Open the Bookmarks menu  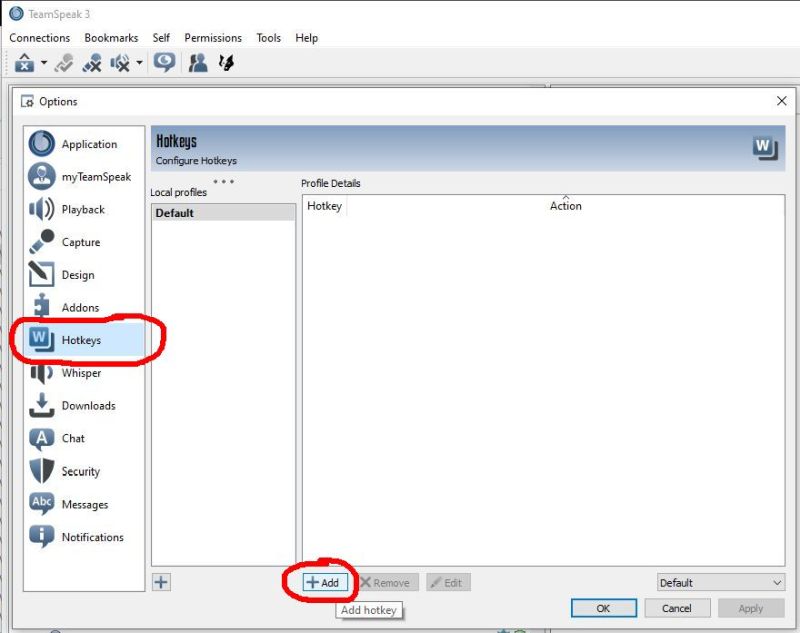coord(111,38)
